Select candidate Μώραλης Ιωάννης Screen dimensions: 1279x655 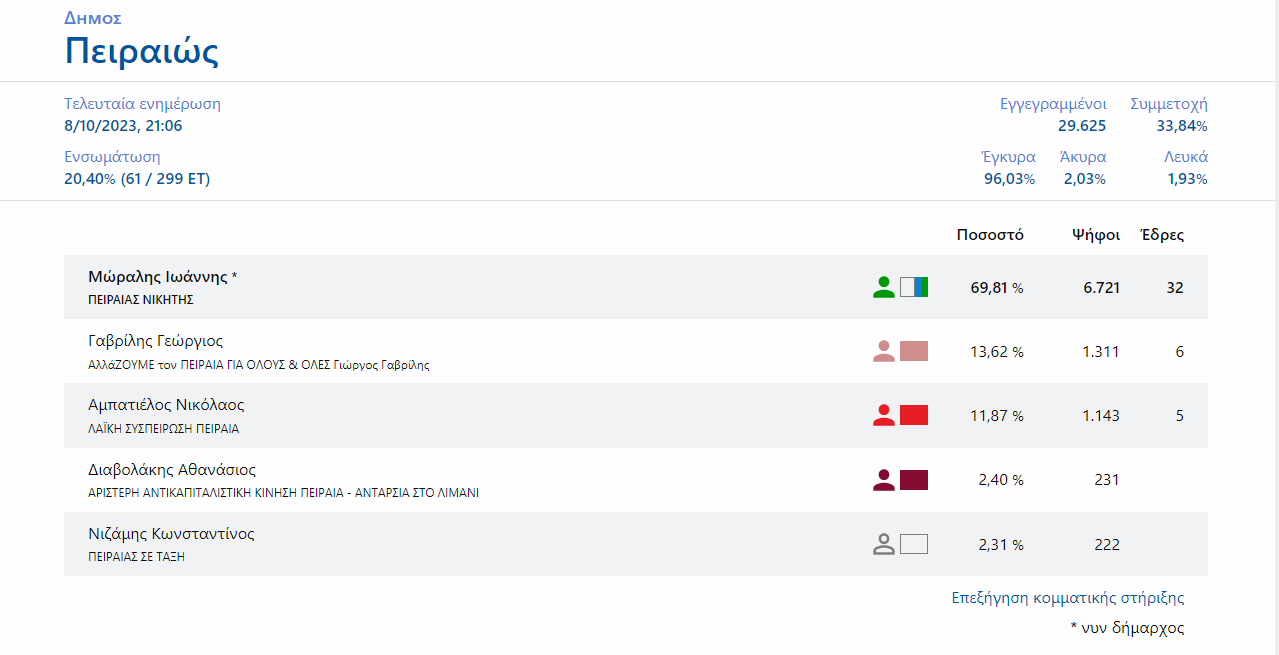pos(158,277)
